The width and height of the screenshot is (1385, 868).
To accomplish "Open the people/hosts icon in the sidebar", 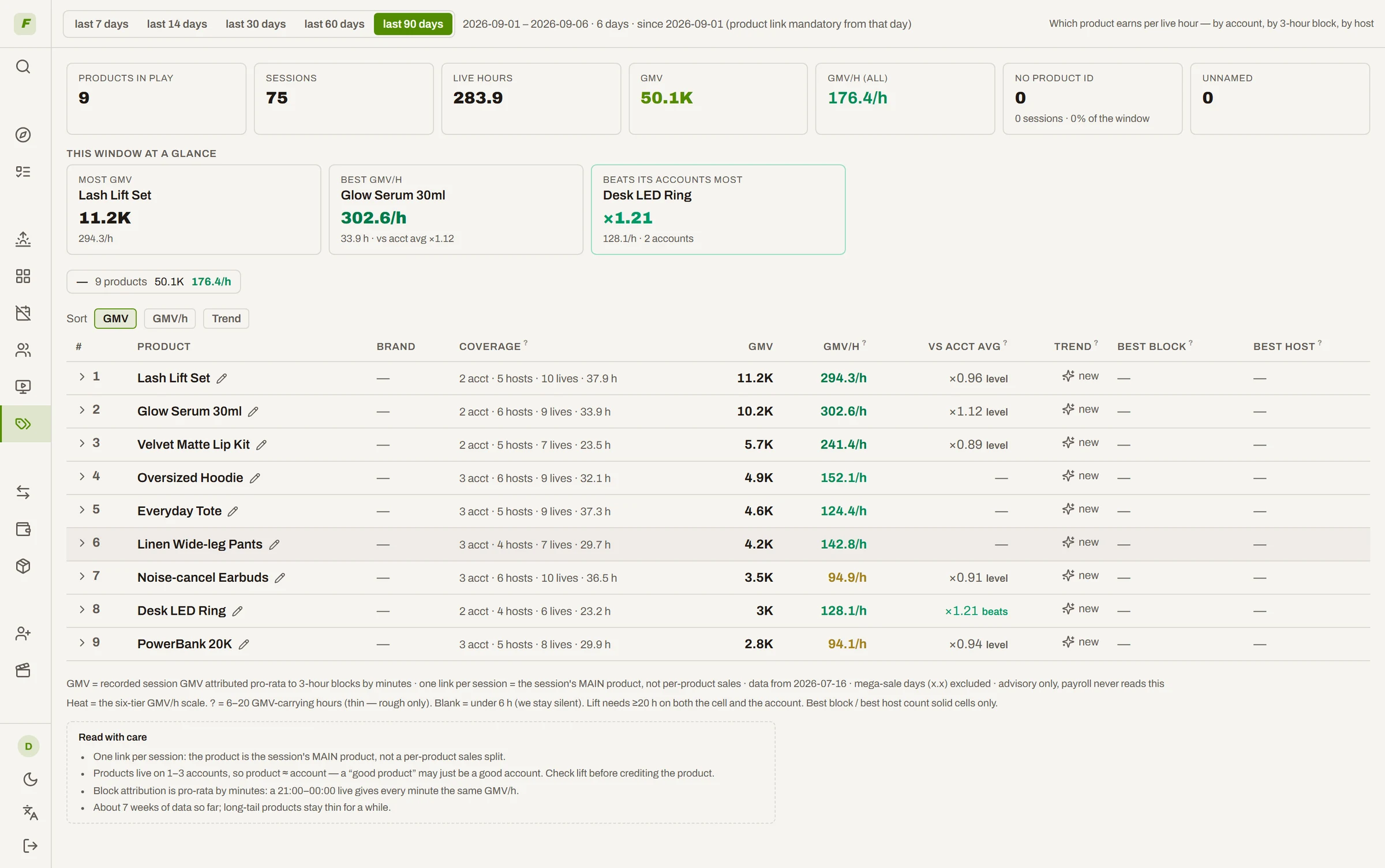I will (23, 350).
